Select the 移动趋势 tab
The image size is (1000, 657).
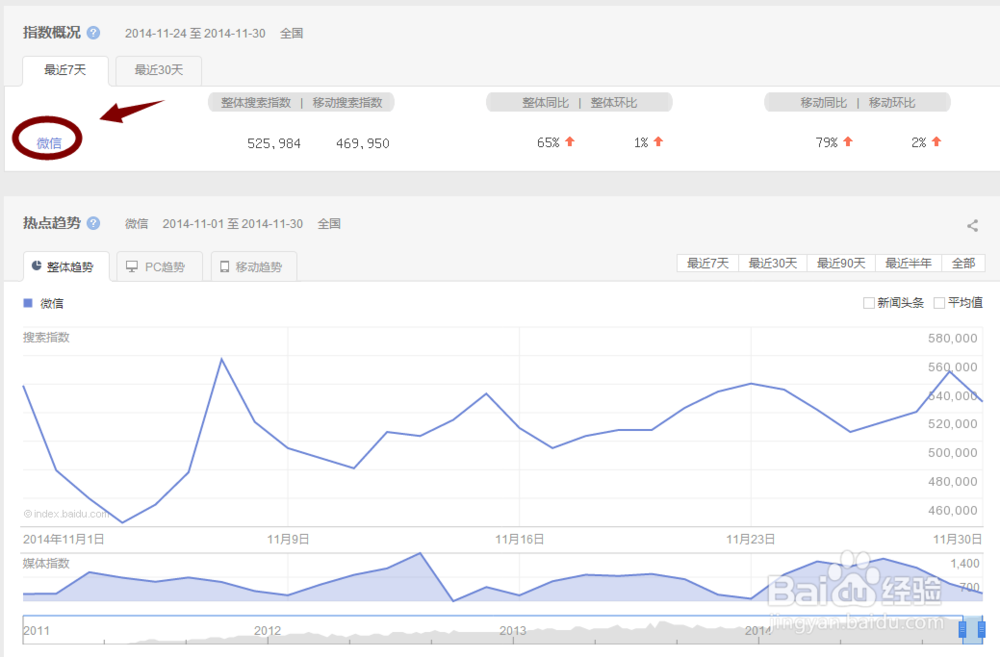coord(253,267)
